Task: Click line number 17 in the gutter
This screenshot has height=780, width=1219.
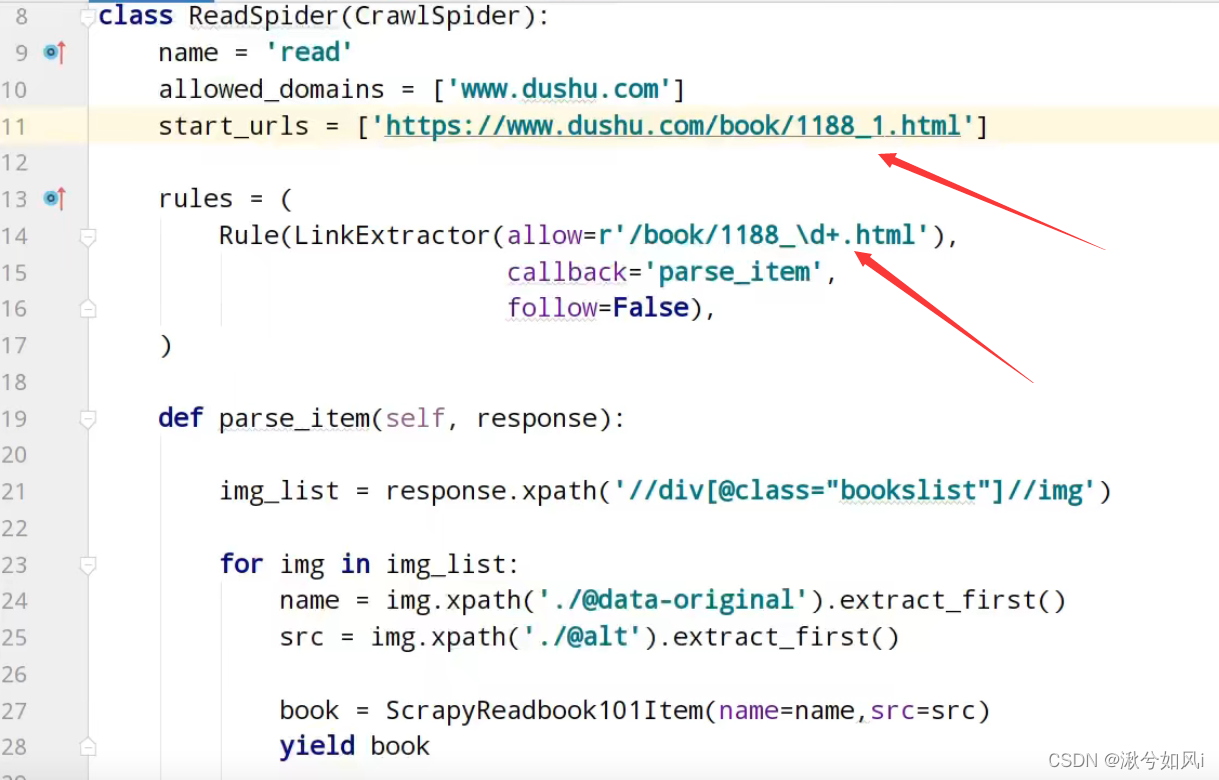Action: click(14, 346)
